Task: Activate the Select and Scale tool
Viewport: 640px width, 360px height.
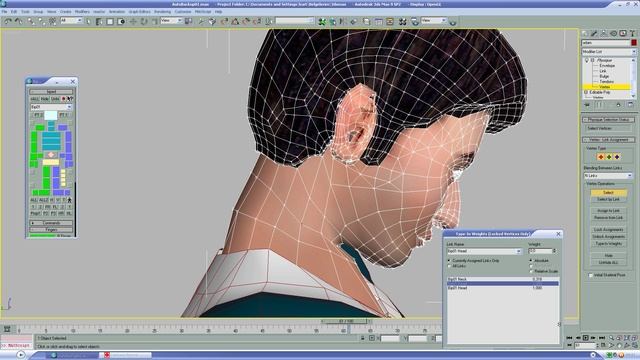Action: point(155,21)
